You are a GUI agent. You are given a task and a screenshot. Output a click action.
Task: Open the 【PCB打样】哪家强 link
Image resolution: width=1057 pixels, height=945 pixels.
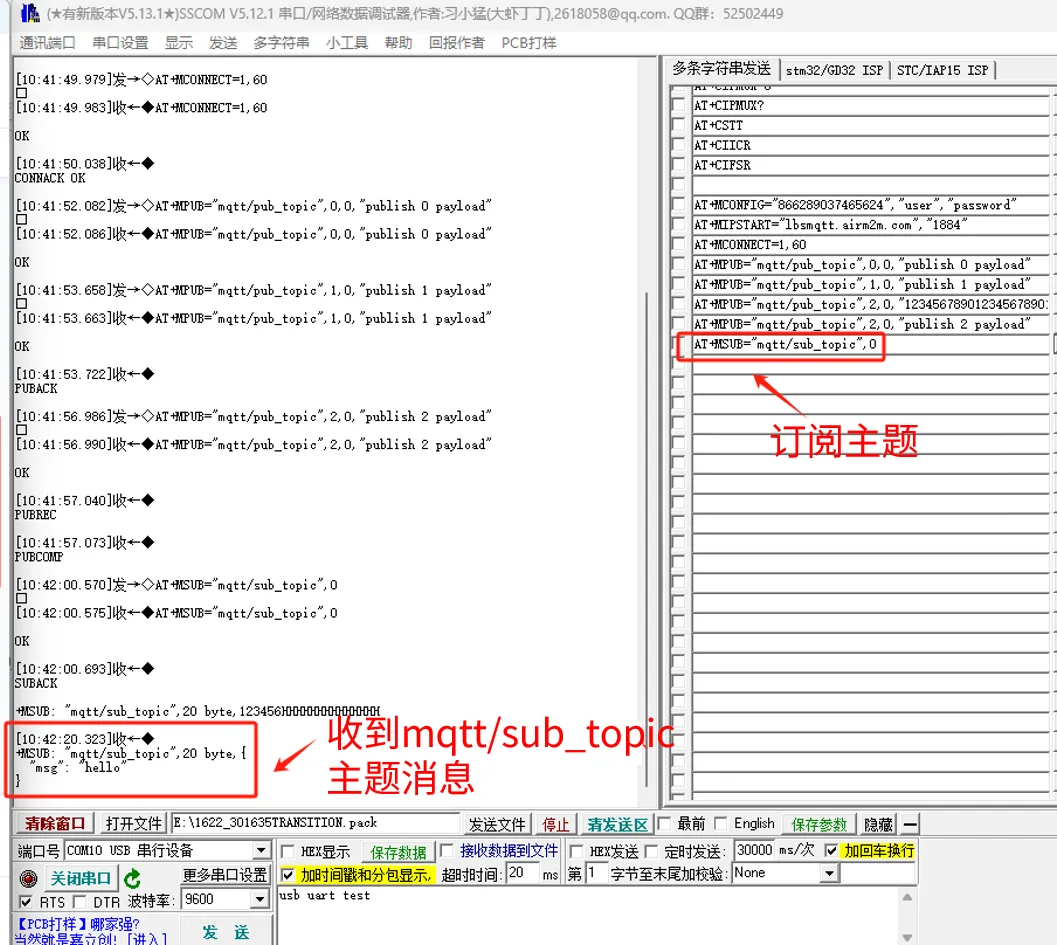pos(78,923)
